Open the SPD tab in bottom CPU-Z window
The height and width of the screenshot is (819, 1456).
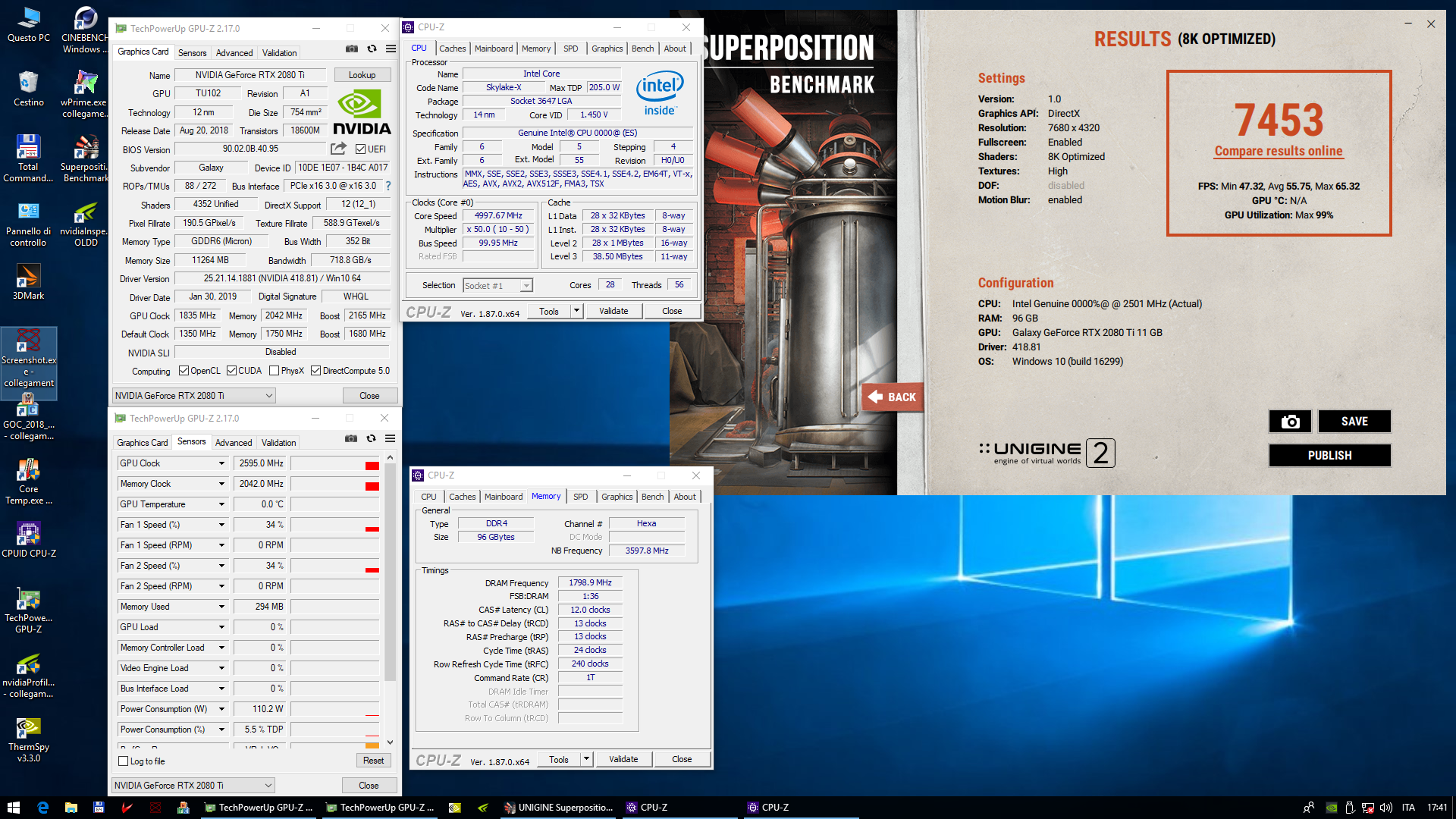point(581,497)
